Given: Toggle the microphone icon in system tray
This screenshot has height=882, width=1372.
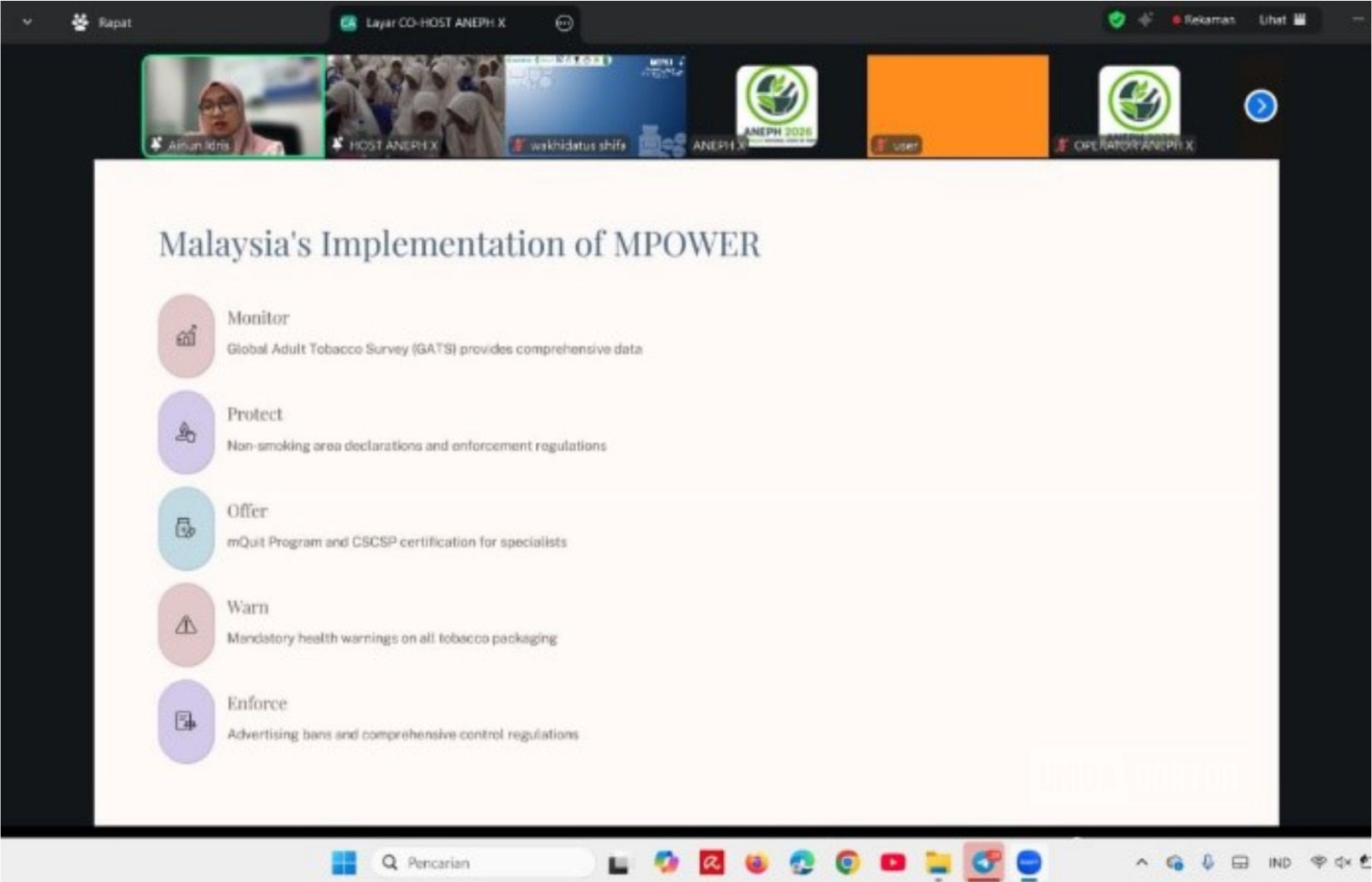Looking at the screenshot, I should pos(1207,862).
